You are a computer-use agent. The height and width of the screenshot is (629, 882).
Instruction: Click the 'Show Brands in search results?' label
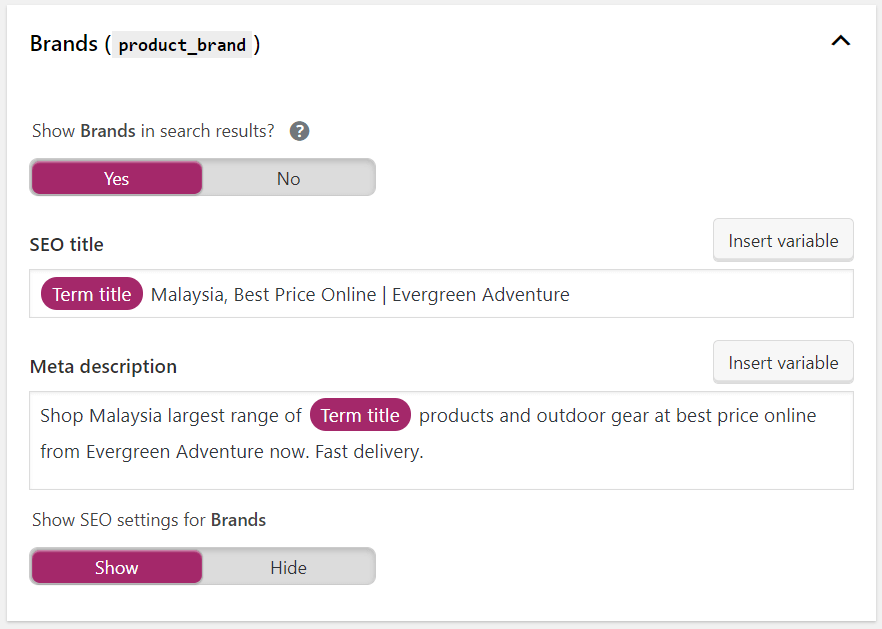pyautogui.click(x=153, y=131)
